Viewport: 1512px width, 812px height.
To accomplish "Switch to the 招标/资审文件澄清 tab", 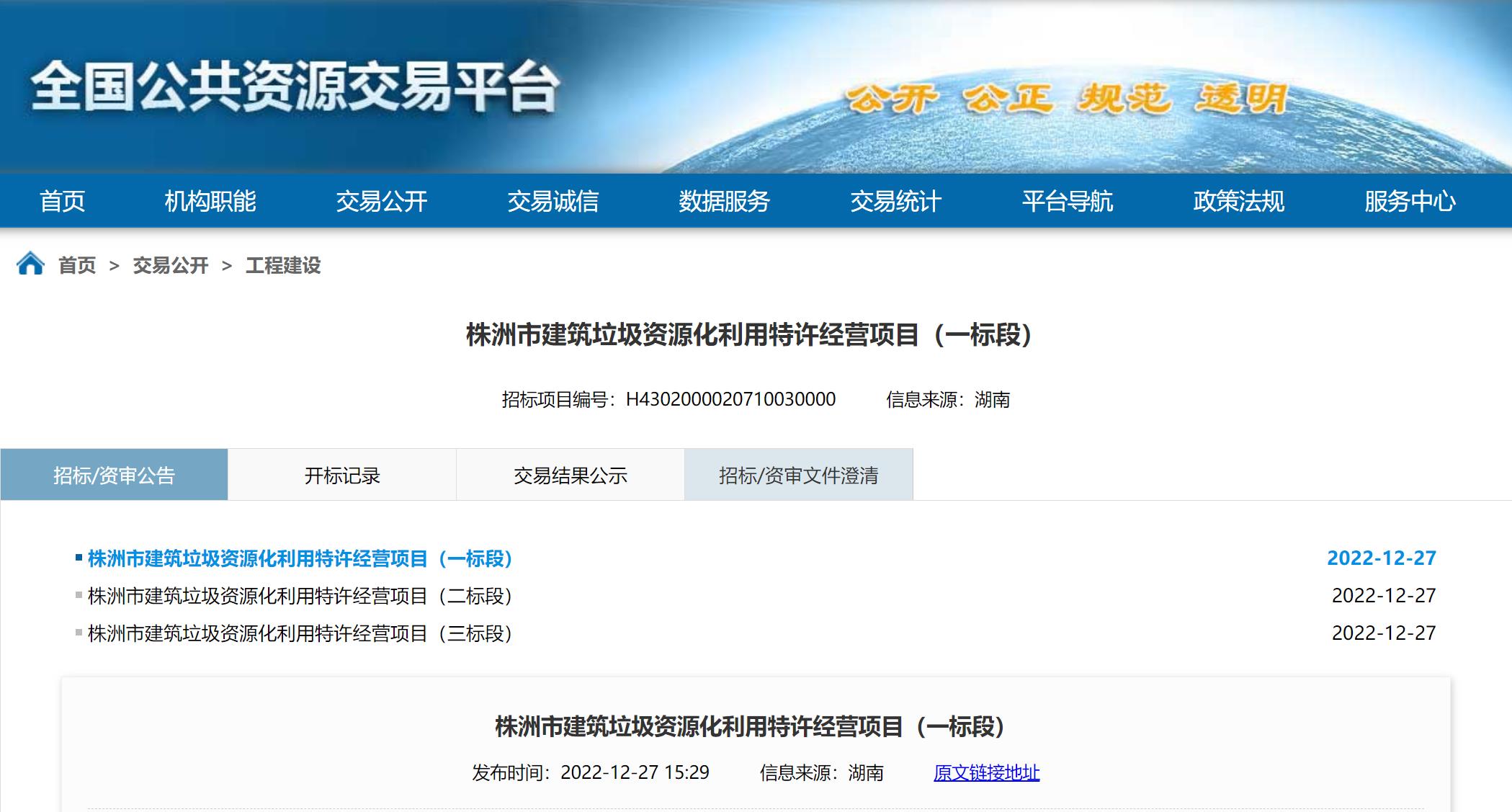I will [799, 475].
